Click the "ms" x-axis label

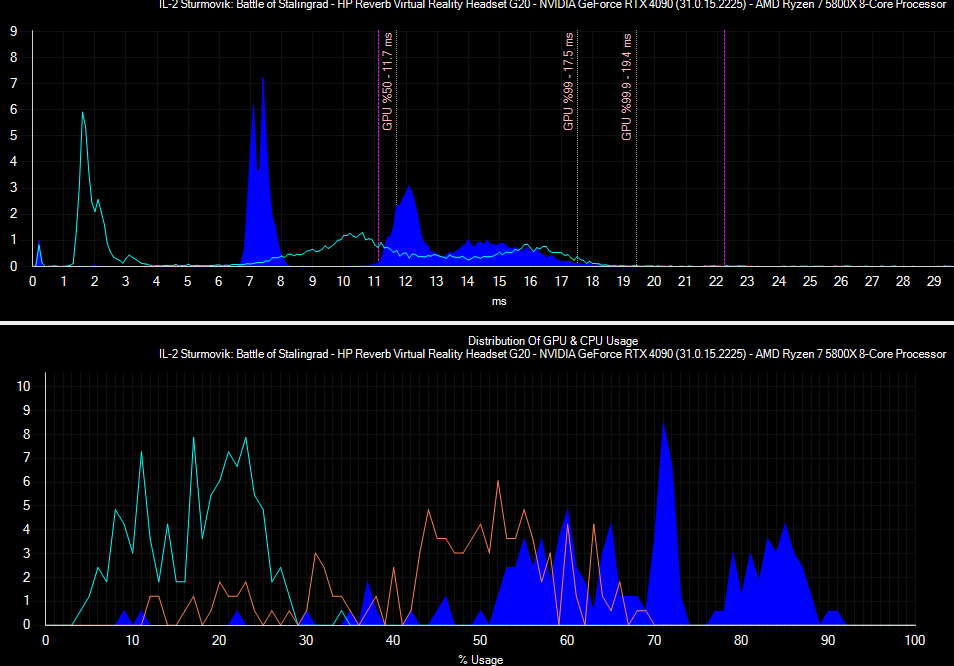coord(499,300)
